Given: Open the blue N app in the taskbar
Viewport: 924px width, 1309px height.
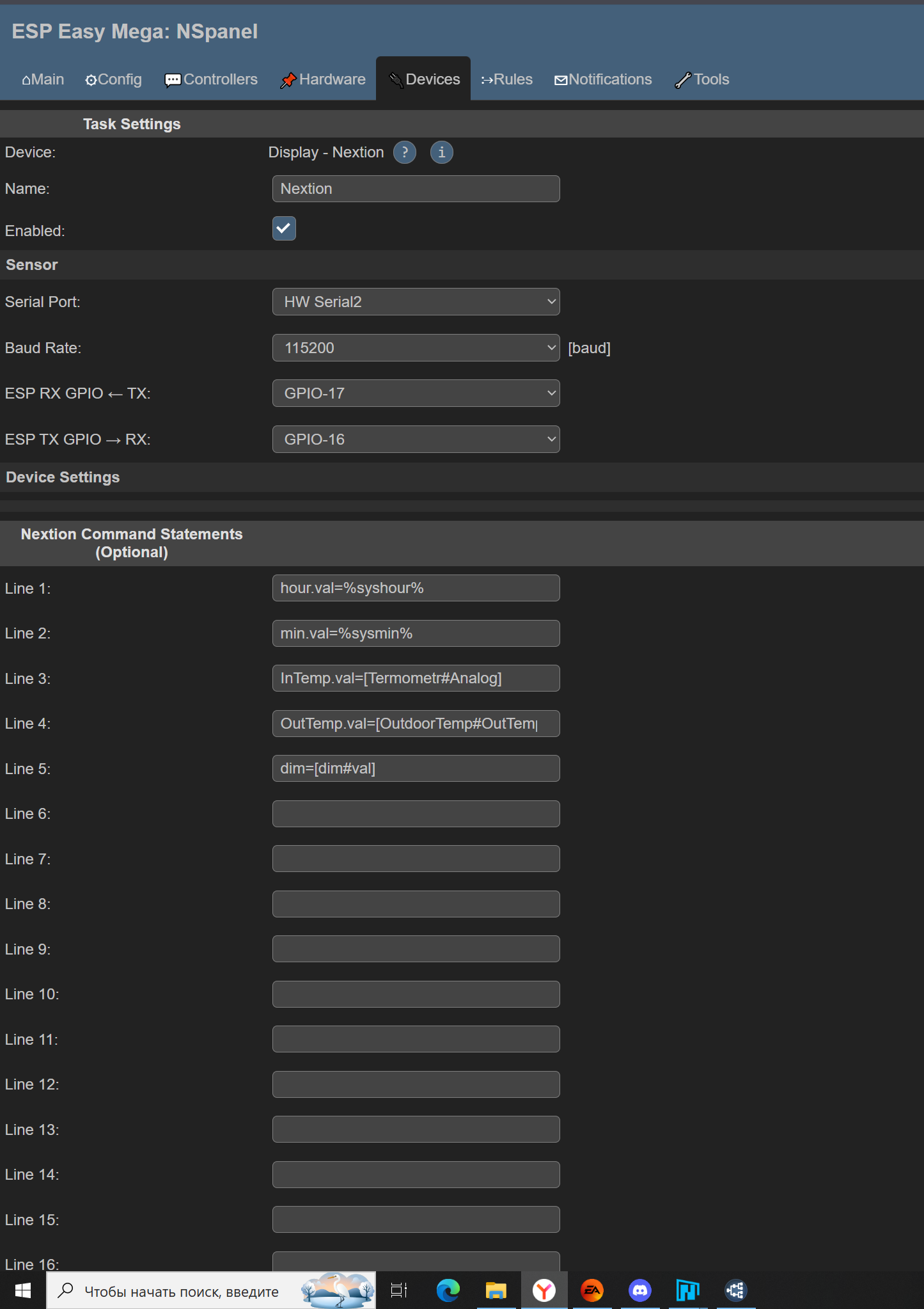Looking at the screenshot, I should (x=688, y=1290).
